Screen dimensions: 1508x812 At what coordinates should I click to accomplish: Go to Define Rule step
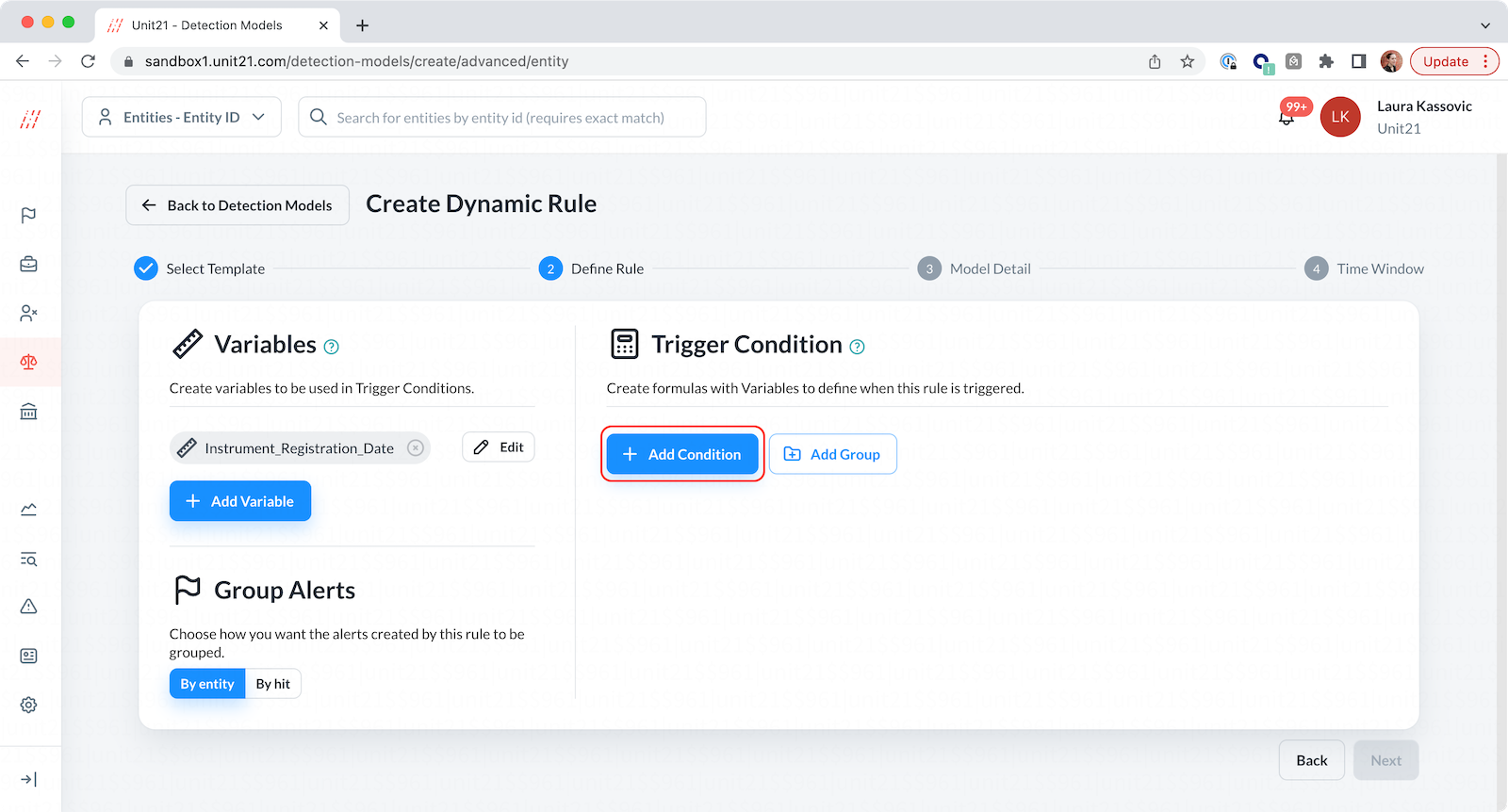pyautogui.click(x=592, y=268)
